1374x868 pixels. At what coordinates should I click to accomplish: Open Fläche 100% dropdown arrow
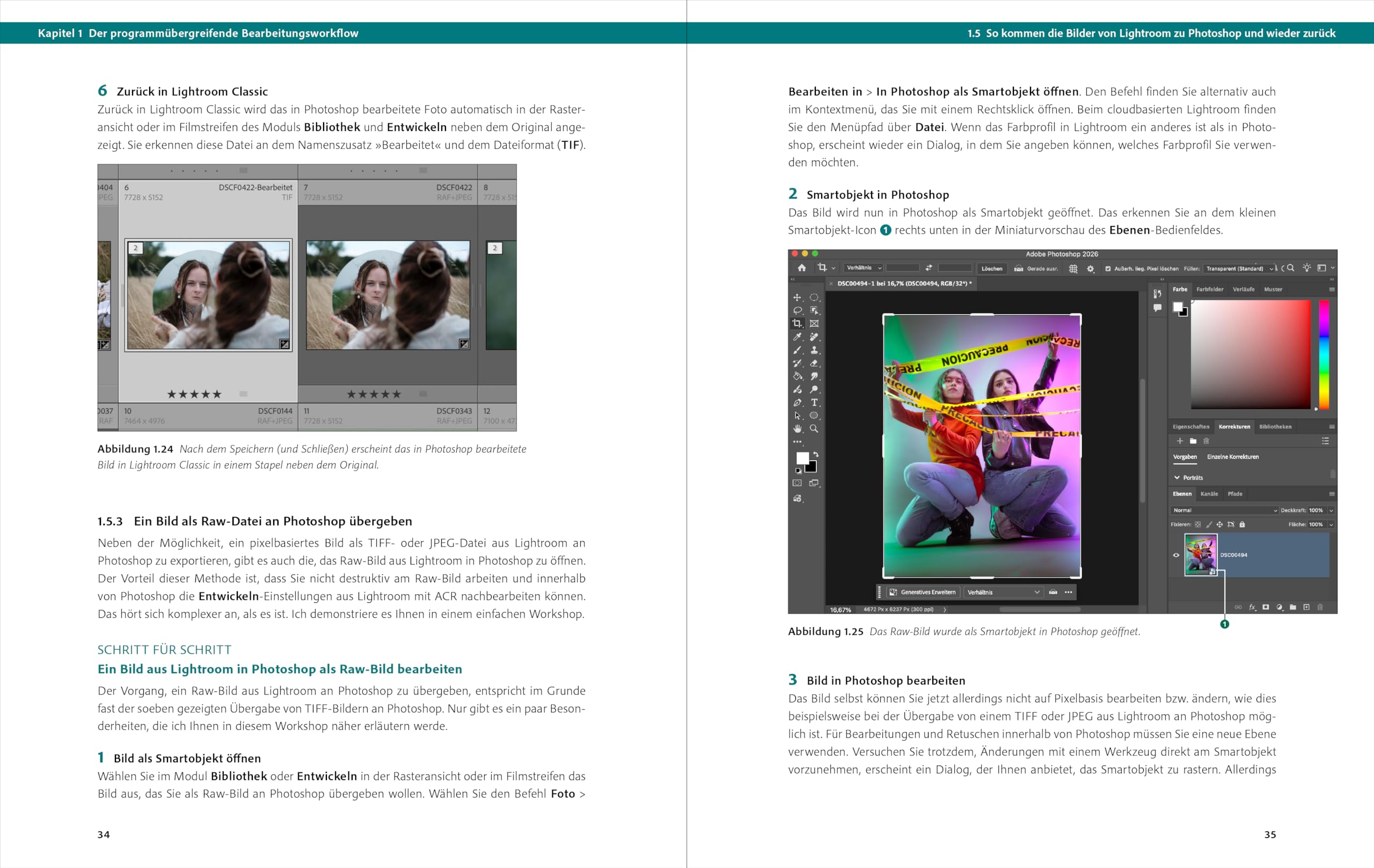(1331, 524)
